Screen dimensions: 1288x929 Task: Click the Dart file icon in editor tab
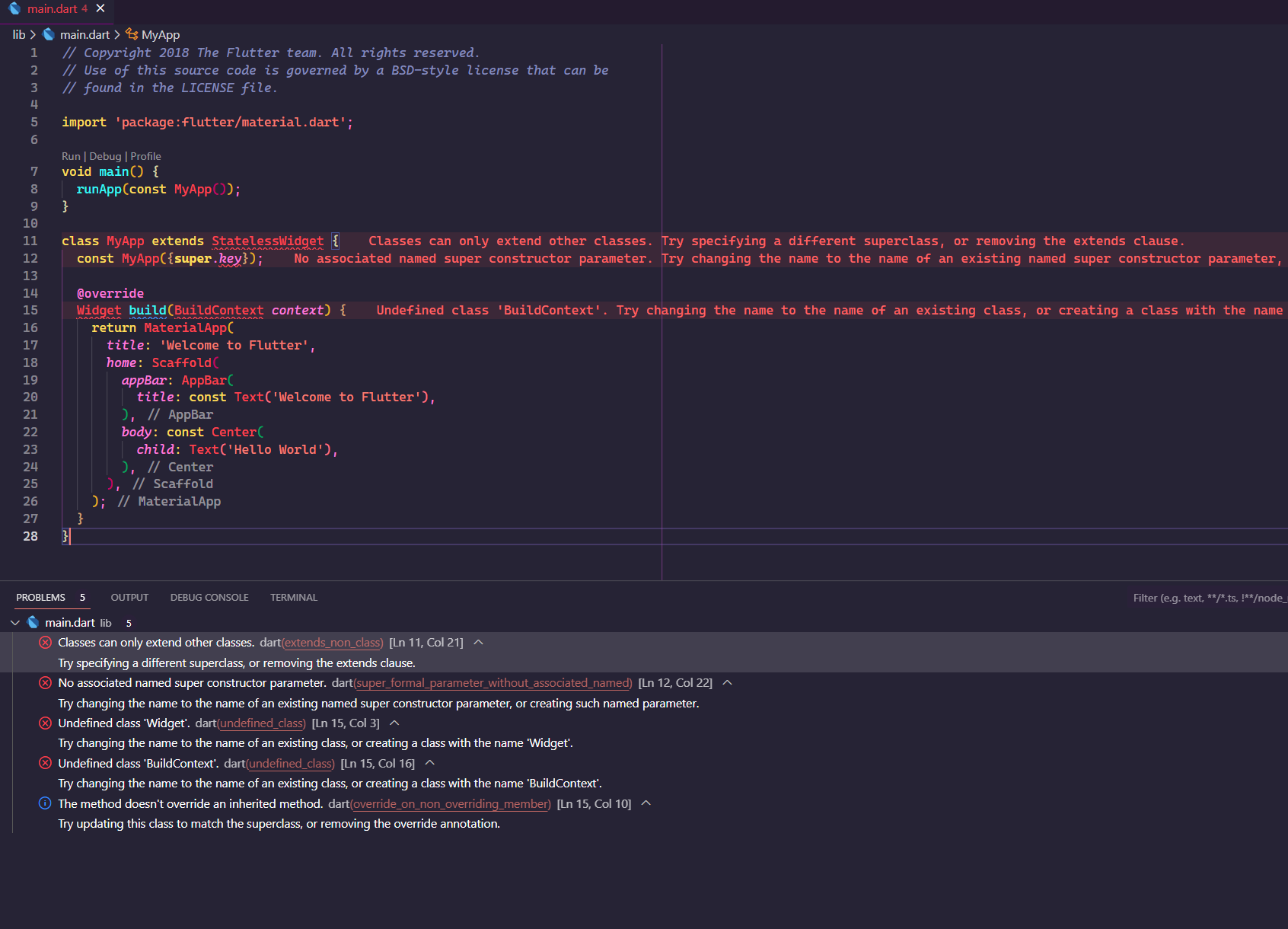click(14, 9)
